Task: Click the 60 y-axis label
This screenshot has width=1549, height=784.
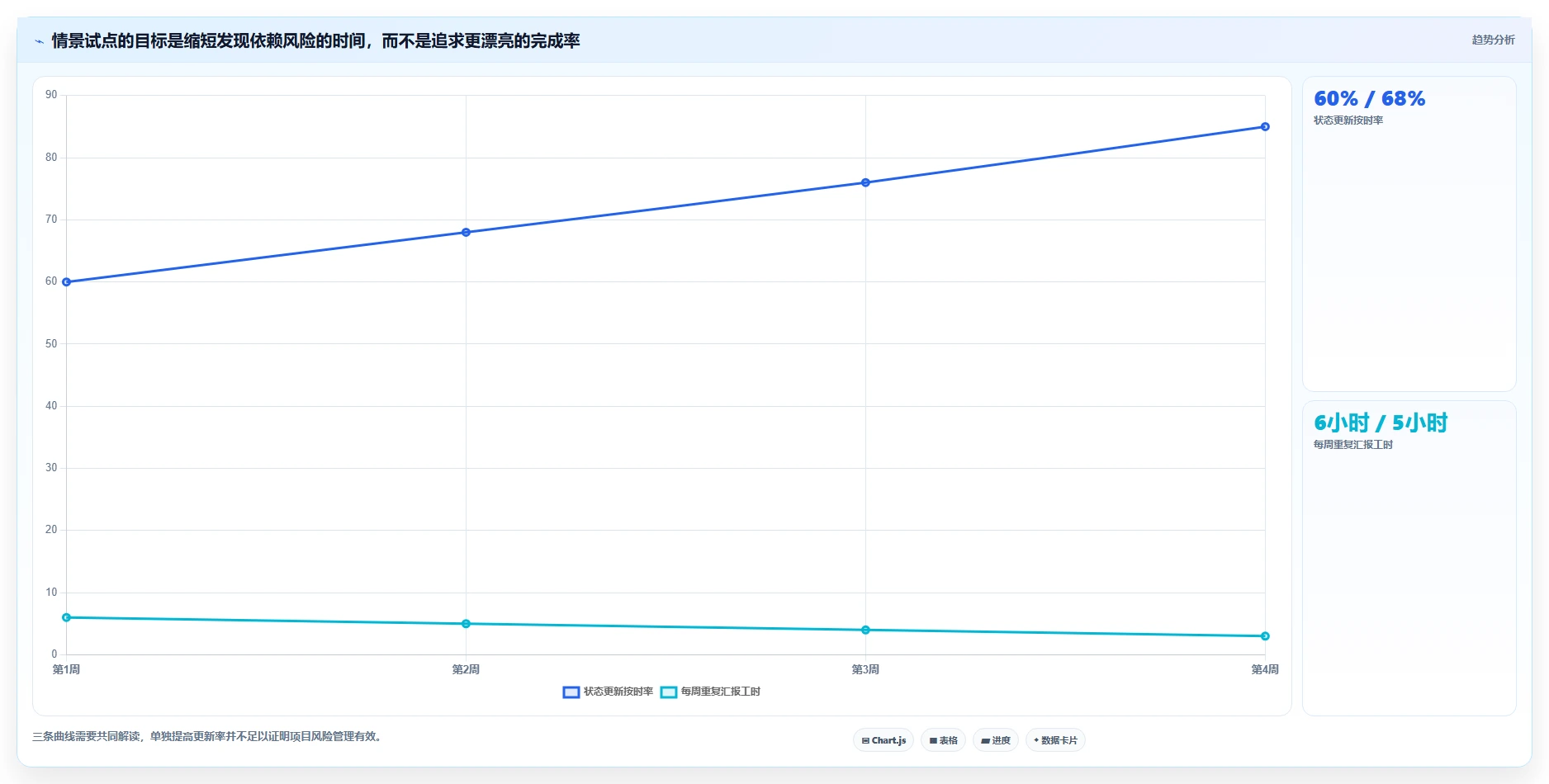Action: tap(51, 281)
